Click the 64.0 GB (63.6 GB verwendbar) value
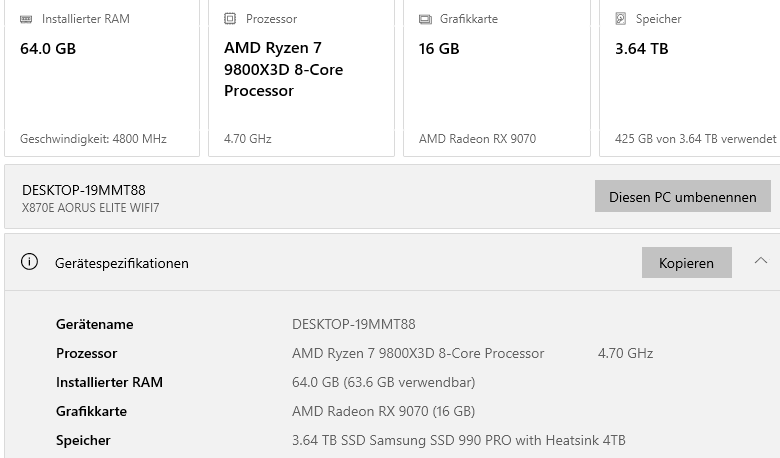780x458 pixels. [383, 382]
